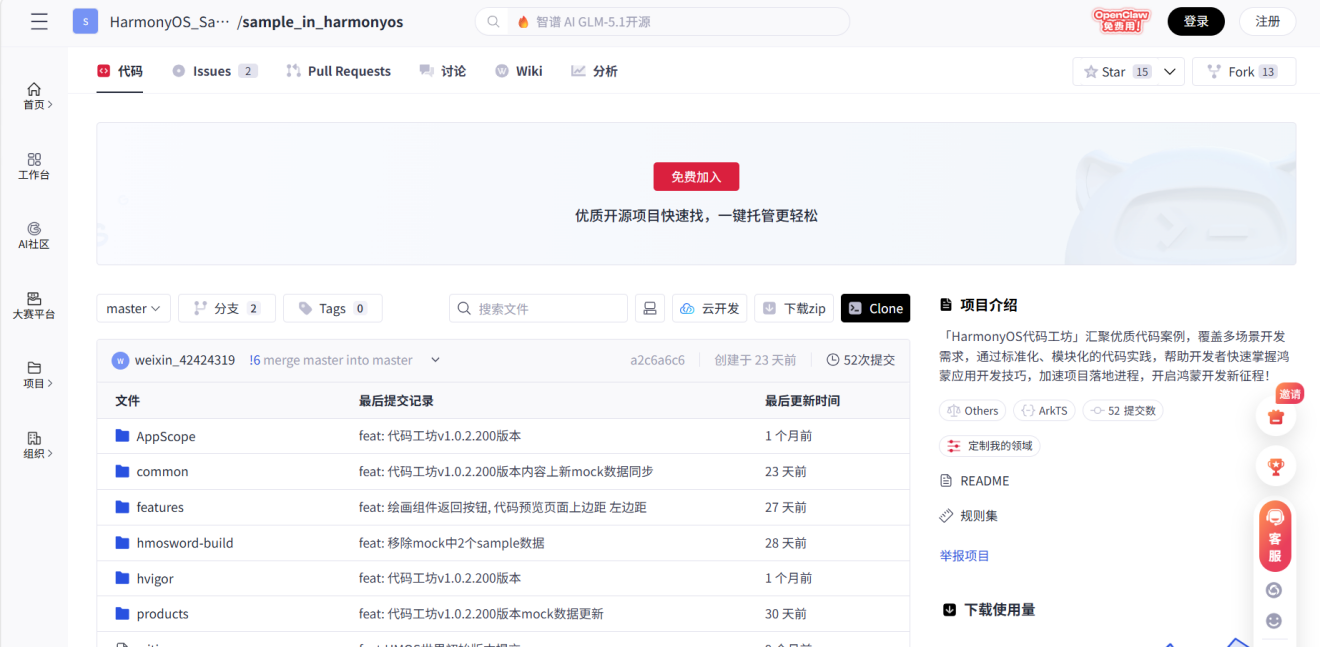Switch to the 代码 code tab

119,70
